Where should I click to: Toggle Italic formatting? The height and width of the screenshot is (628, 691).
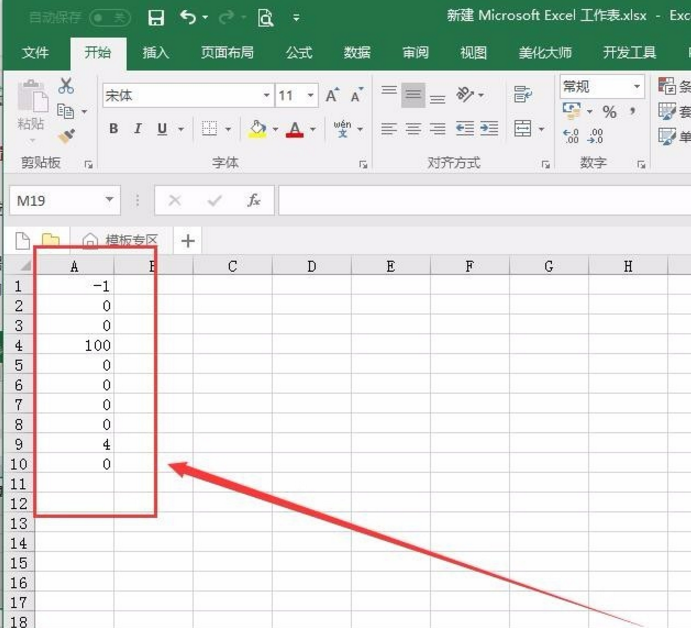[x=137, y=129]
